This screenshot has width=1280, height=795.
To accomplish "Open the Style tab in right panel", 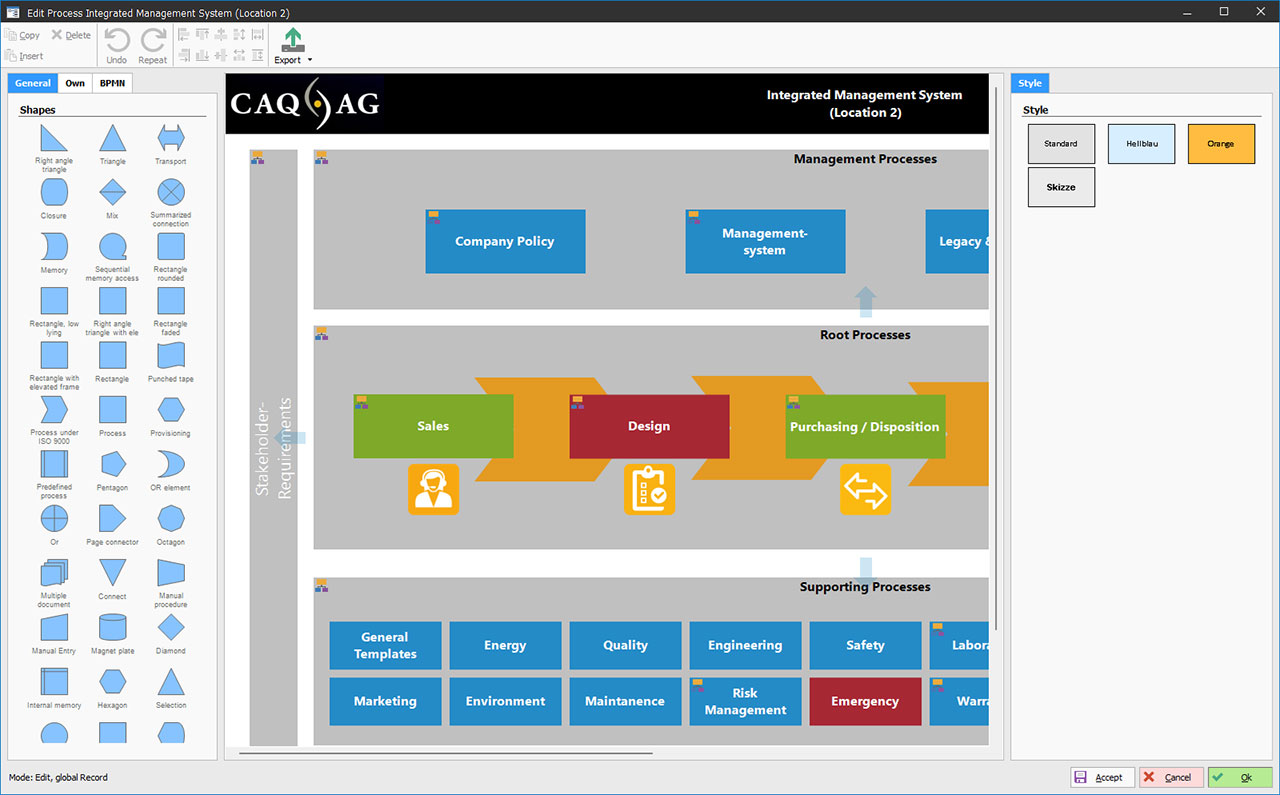I will [1030, 83].
